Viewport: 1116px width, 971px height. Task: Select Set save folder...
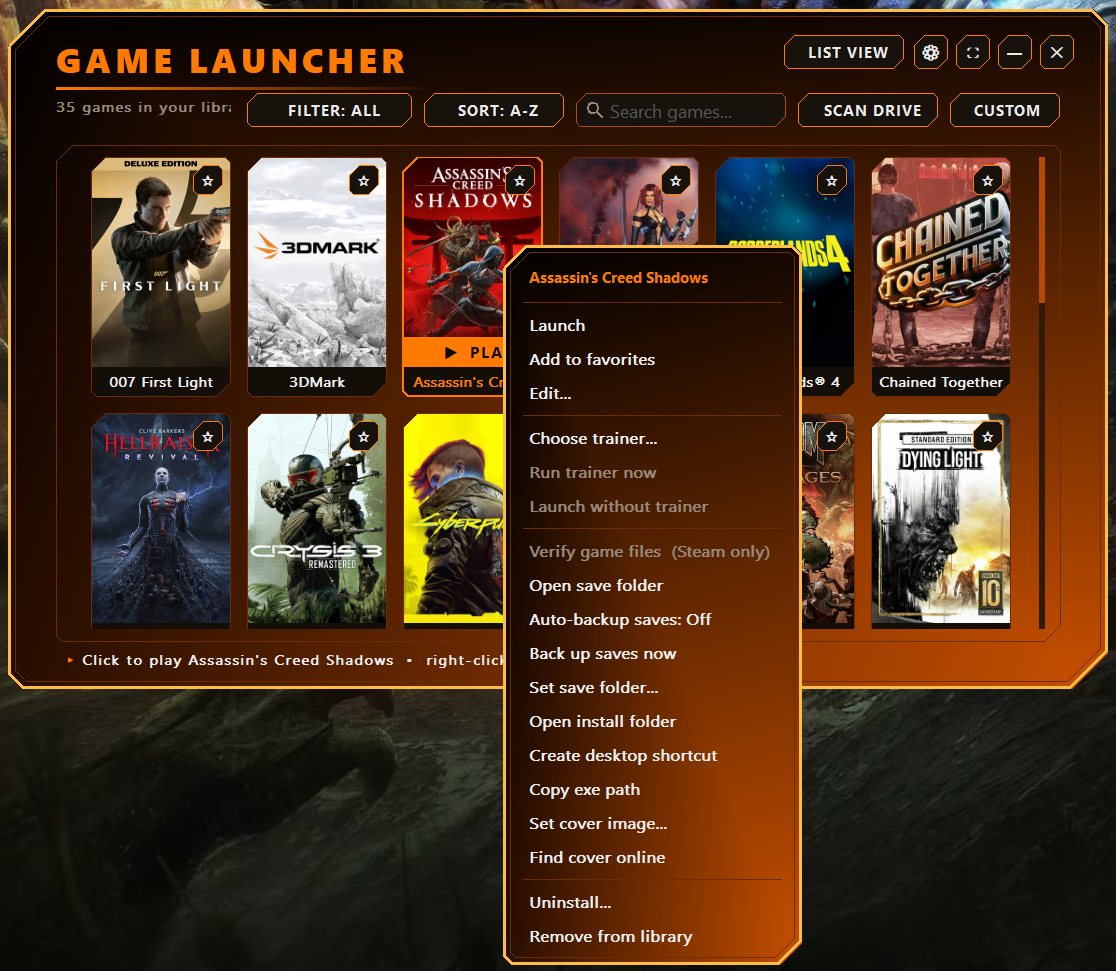652,688
